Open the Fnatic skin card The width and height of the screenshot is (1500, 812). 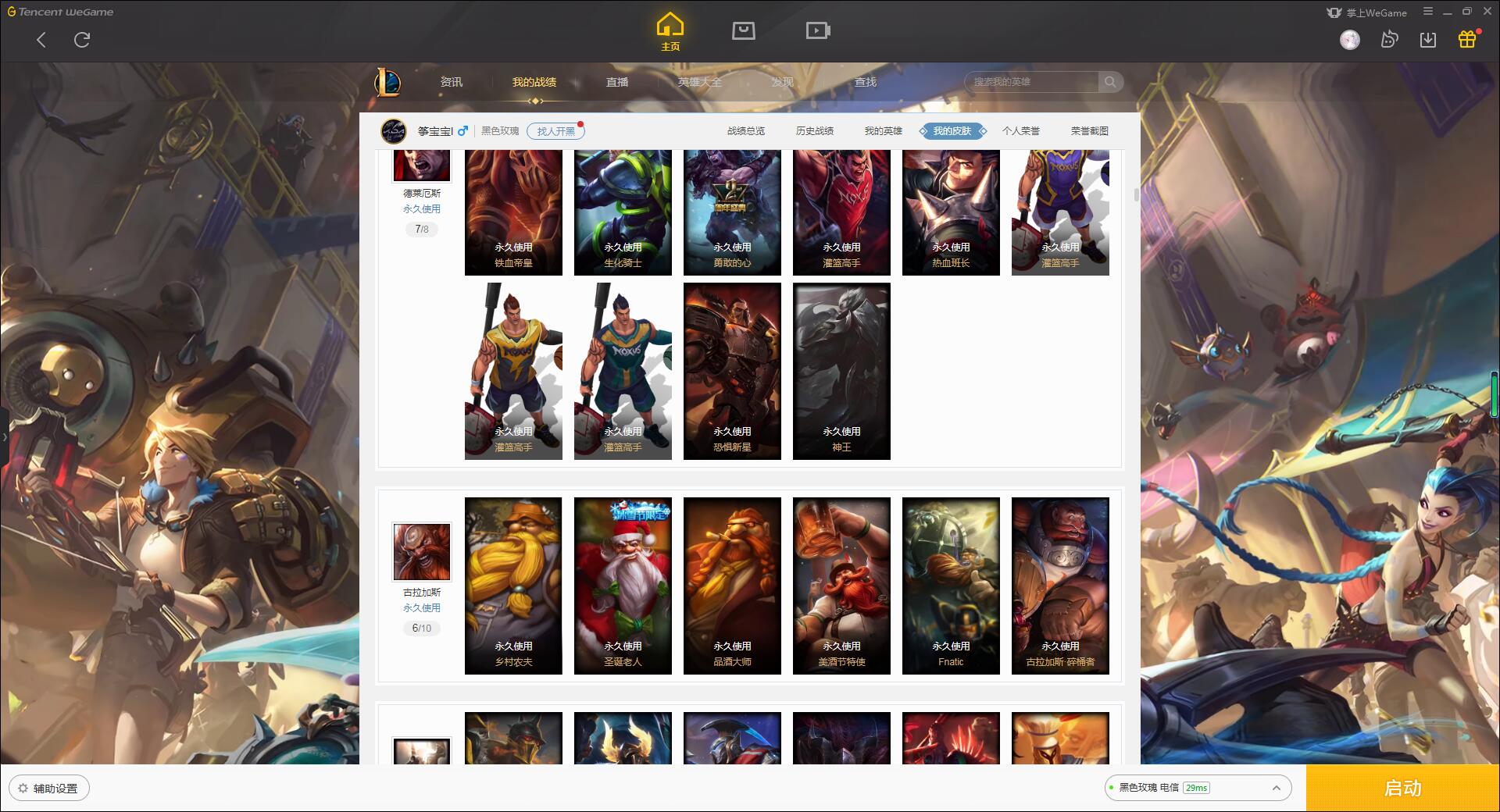click(951, 586)
